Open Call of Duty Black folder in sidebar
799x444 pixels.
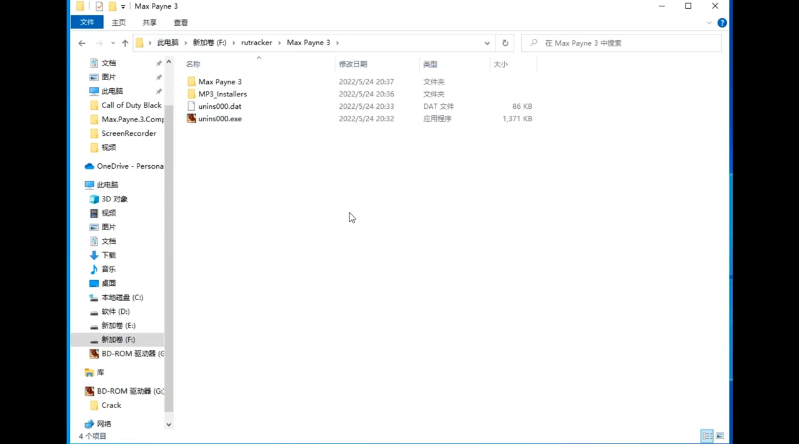pyautogui.click(x=131, y=105)
